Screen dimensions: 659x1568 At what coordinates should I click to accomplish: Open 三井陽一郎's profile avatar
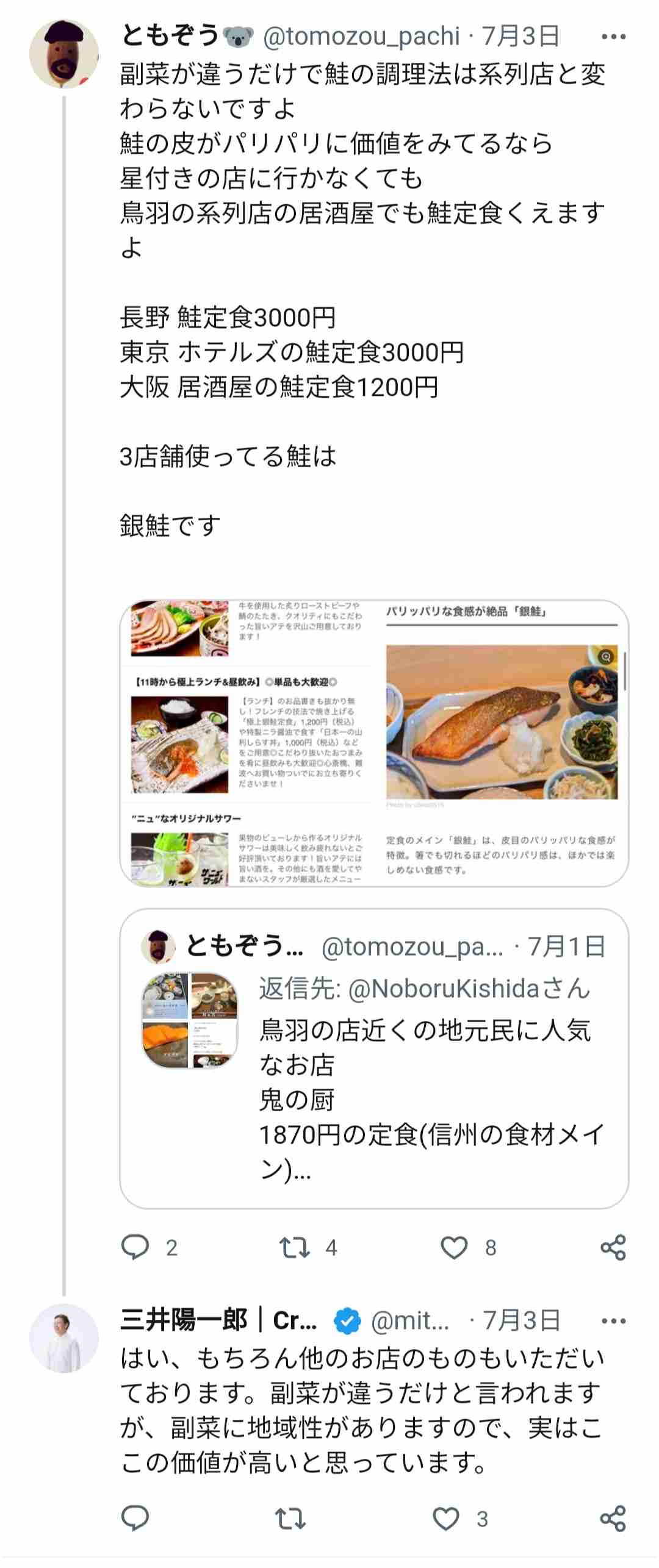(64, 1338)
